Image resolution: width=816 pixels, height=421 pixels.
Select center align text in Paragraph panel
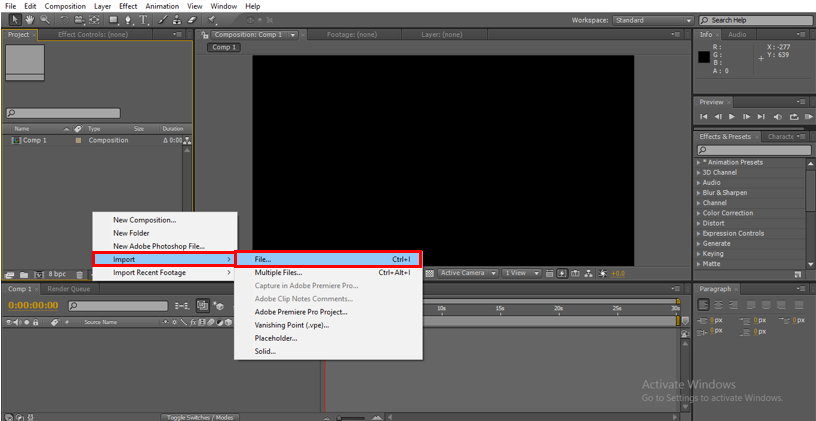718,304
